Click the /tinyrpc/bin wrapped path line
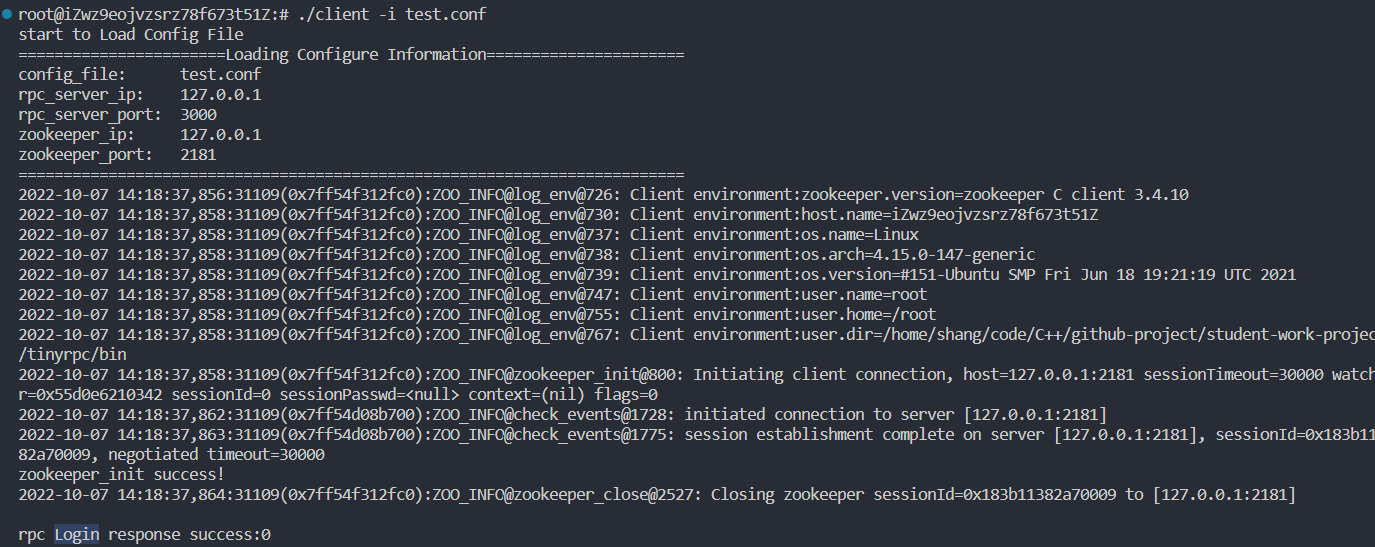 72,354
